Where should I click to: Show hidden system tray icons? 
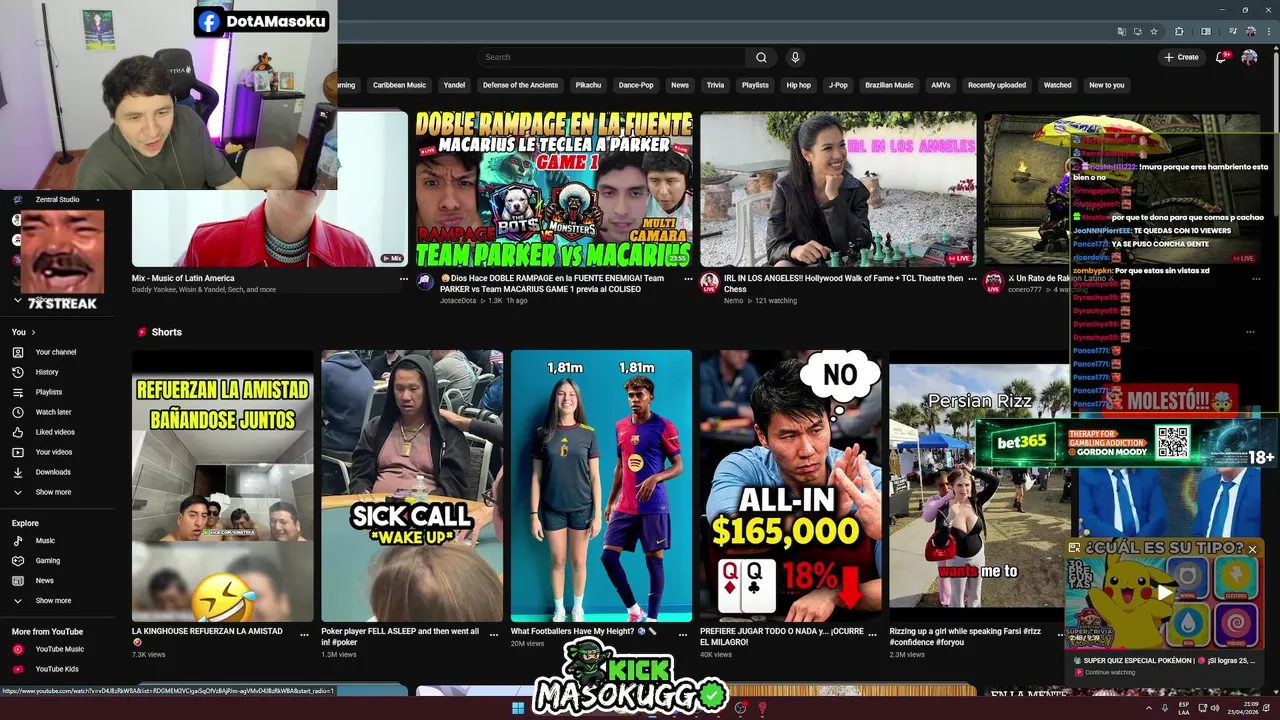pos(1148,708)
